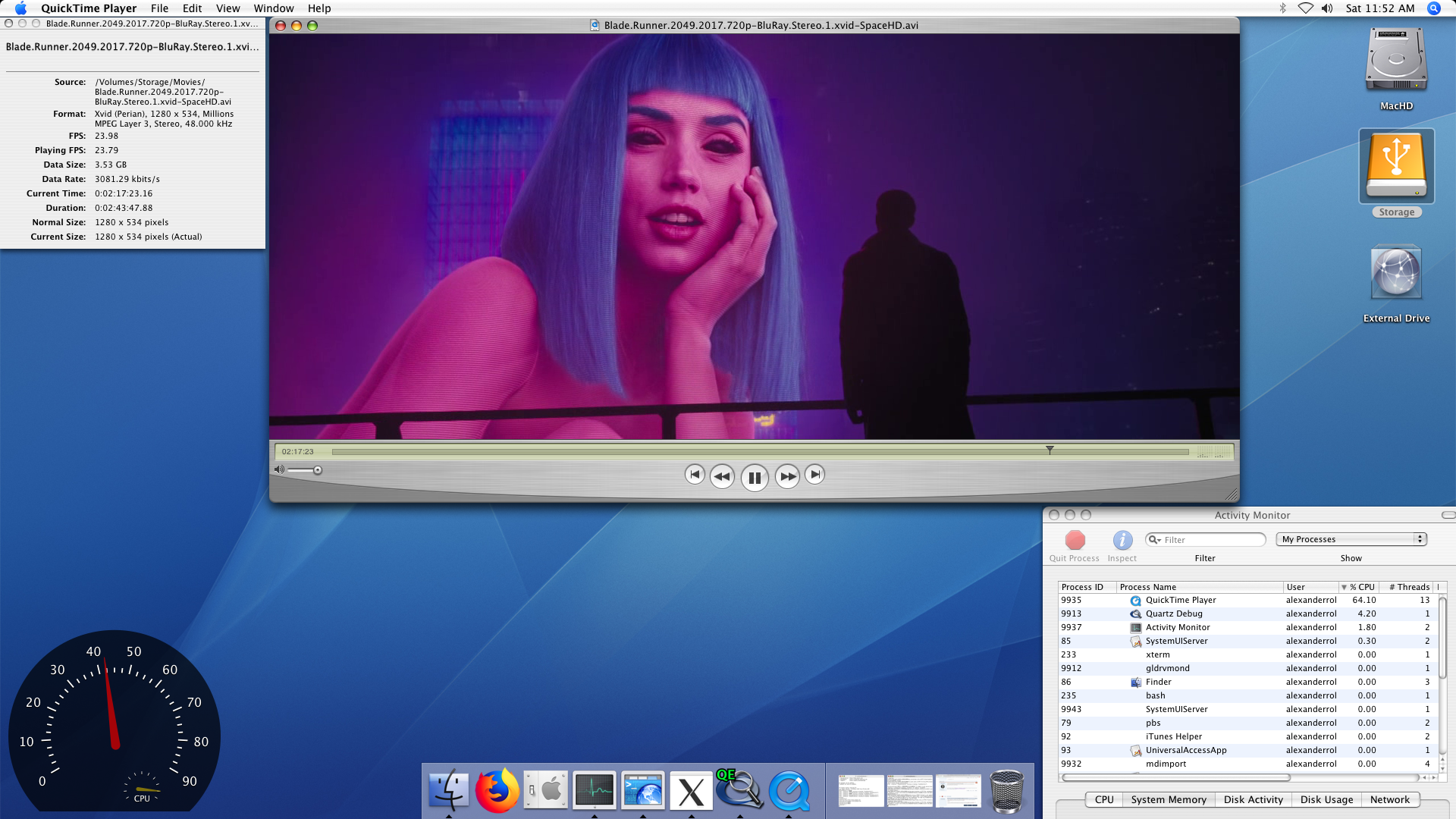1456x819 pixels.
Task: Sort by Process ID column header
Action: (1087, 587)
